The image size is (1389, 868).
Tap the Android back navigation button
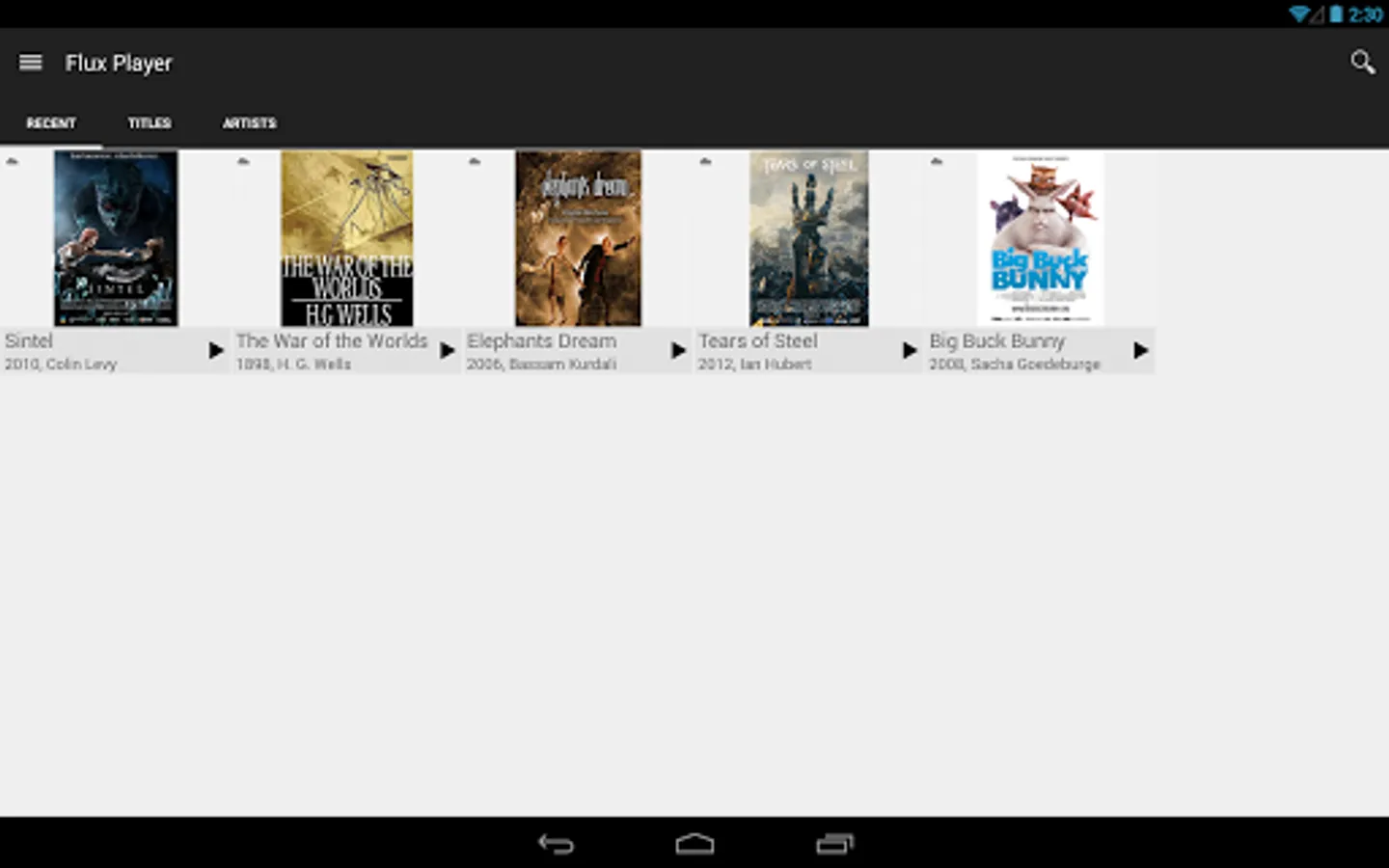(556, 844)
